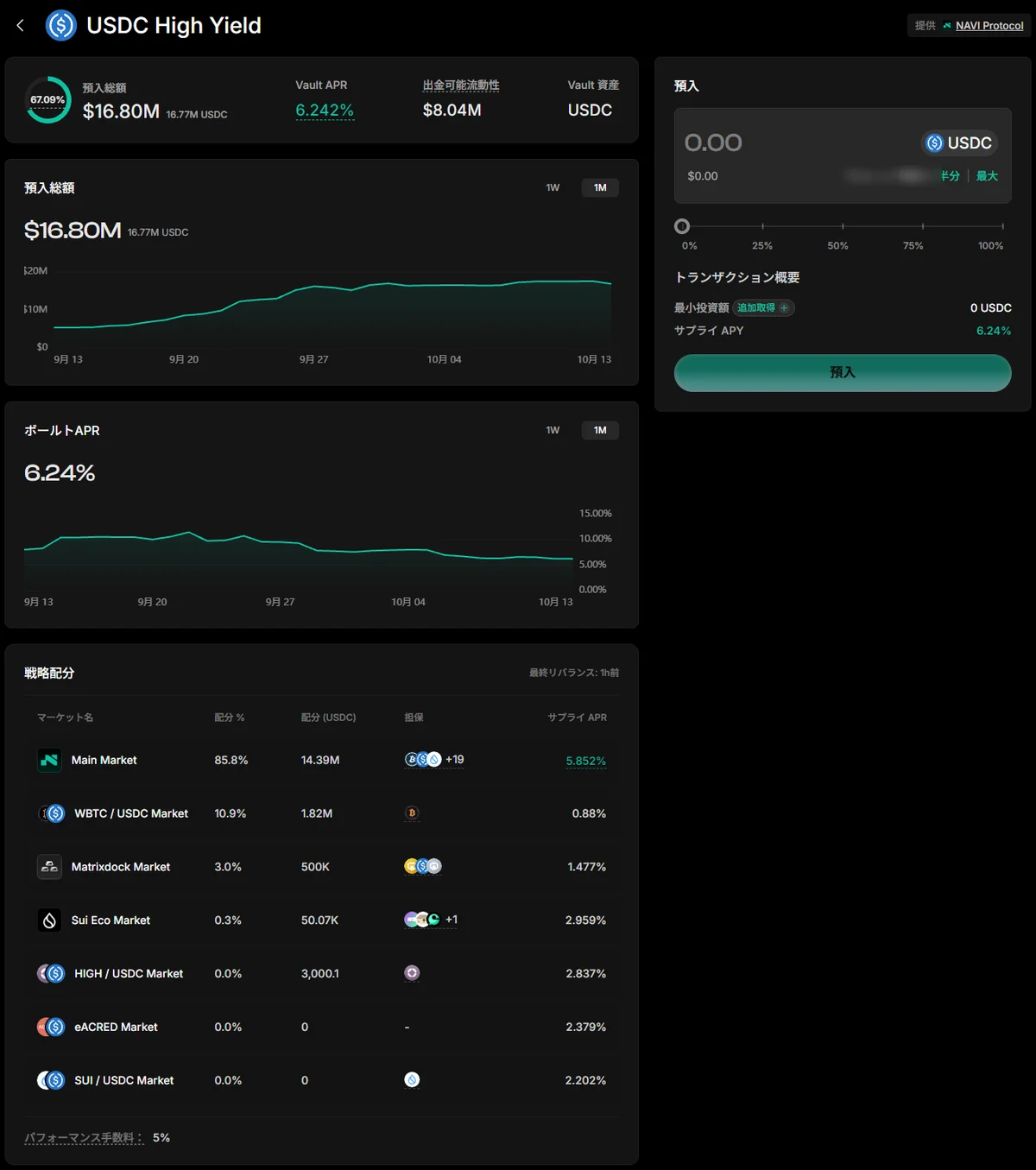Click the SUI collateral icon in SUI / USDC row
Viewport: 1036px width, 1170px height.
click(x=412, y=1079)
